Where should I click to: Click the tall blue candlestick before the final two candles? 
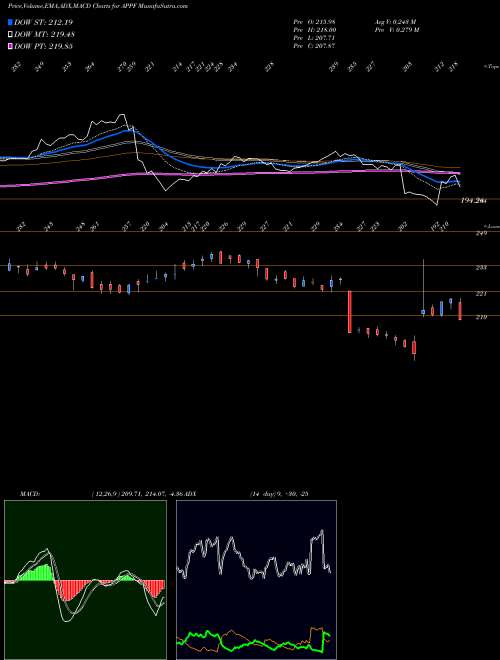441,309
